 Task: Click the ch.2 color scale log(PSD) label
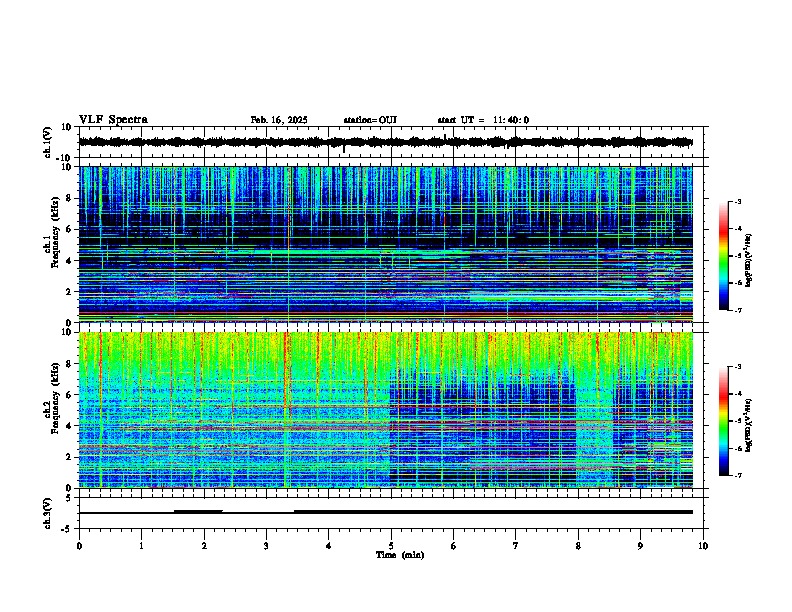749,425
